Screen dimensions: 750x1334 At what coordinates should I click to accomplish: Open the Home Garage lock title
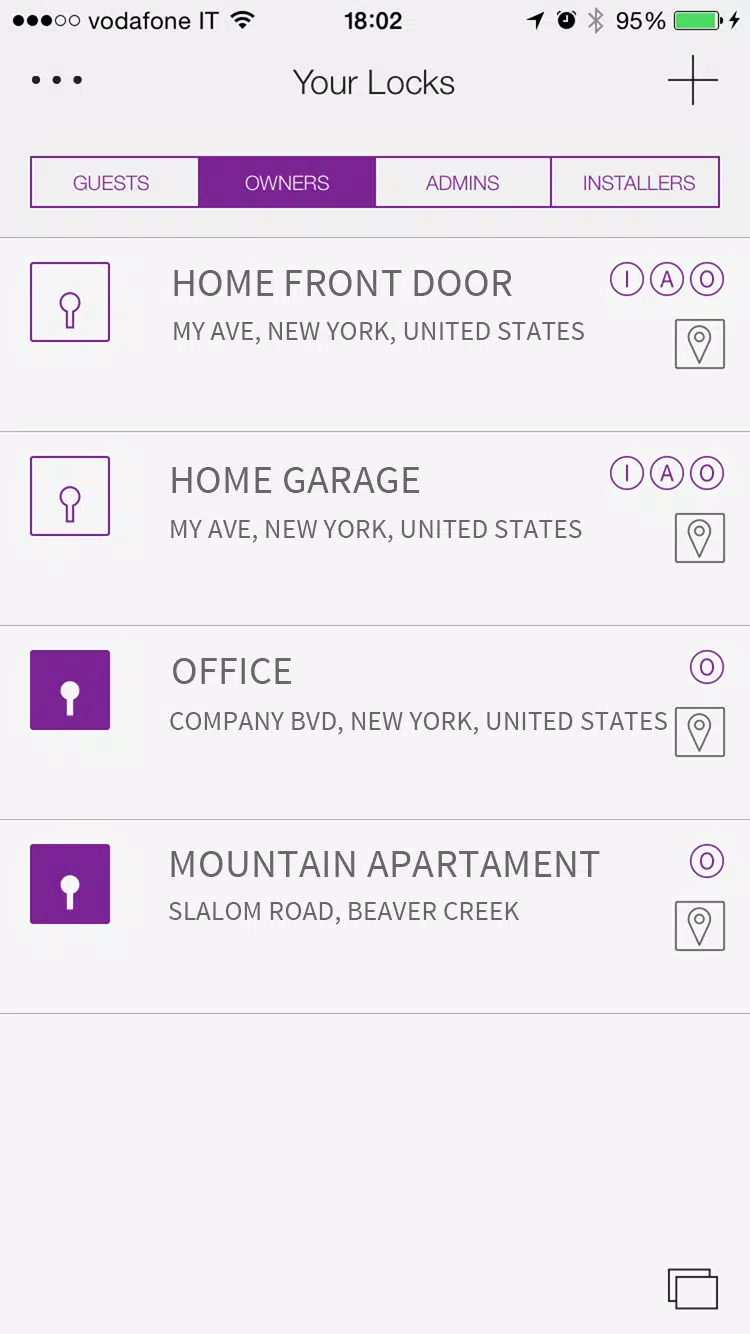tap(295, 480)
